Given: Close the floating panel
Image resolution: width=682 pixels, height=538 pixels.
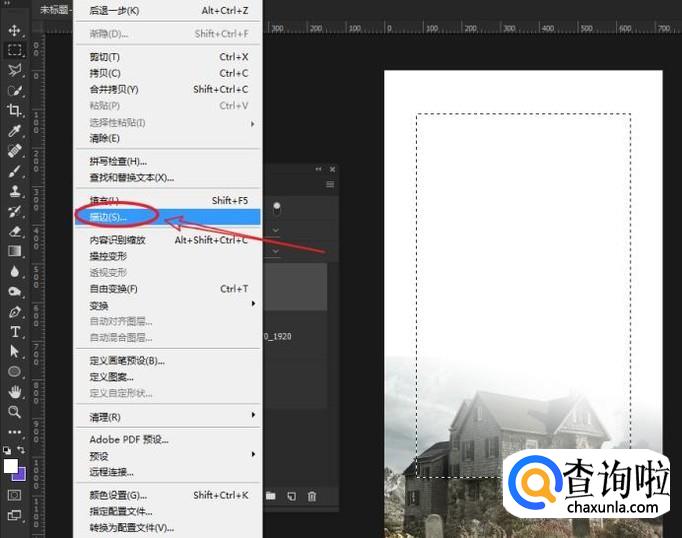Looking at the screenshot, I should [x=332, y=169].
